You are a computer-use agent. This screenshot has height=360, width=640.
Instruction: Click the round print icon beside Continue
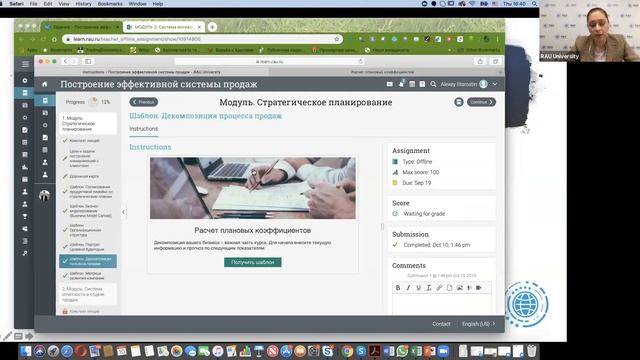459,102
